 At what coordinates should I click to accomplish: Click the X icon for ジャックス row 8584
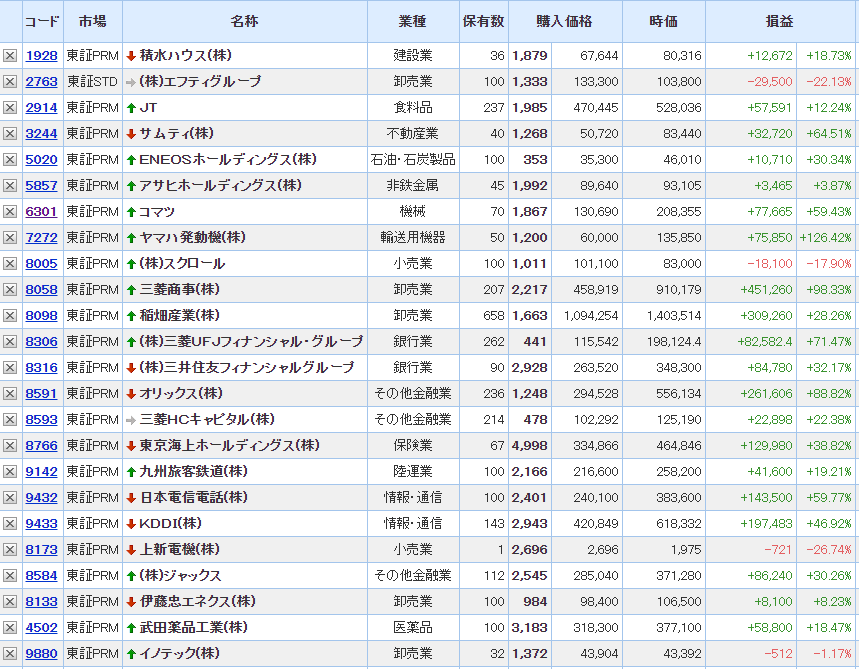point(10,576)
